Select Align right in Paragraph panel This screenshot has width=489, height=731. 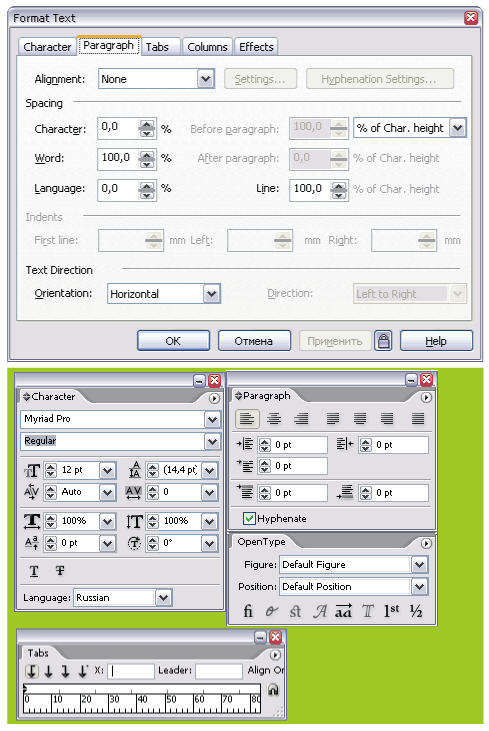click(301, 419)
